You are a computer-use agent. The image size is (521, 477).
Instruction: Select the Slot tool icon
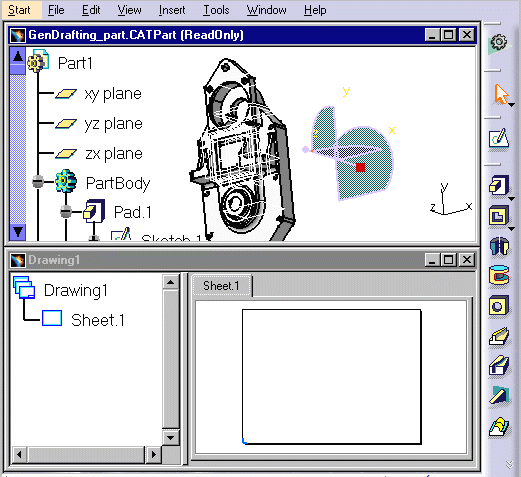click(x=499, y=365)
